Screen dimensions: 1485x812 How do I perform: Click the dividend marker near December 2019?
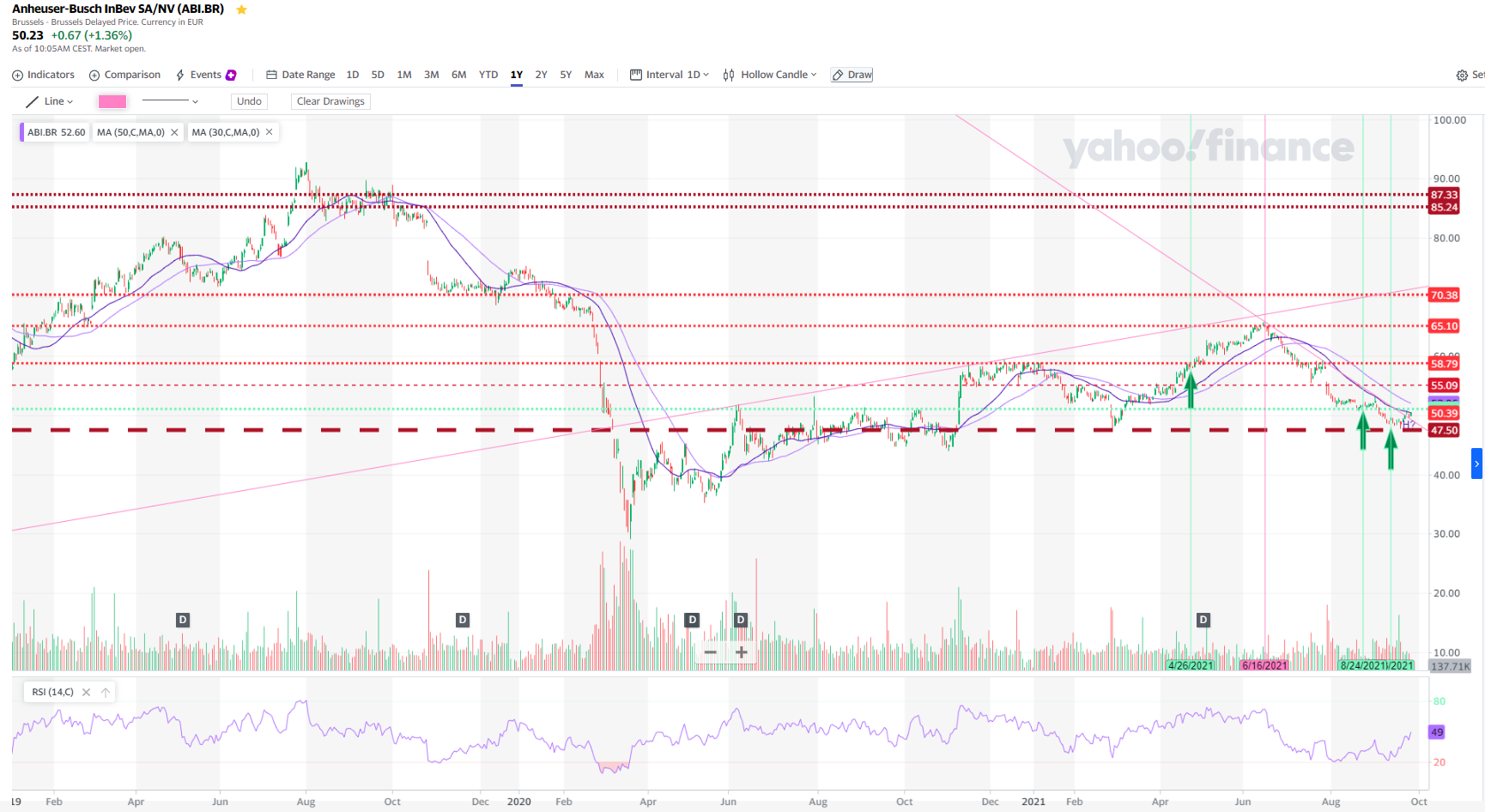[x=463, y=620]
